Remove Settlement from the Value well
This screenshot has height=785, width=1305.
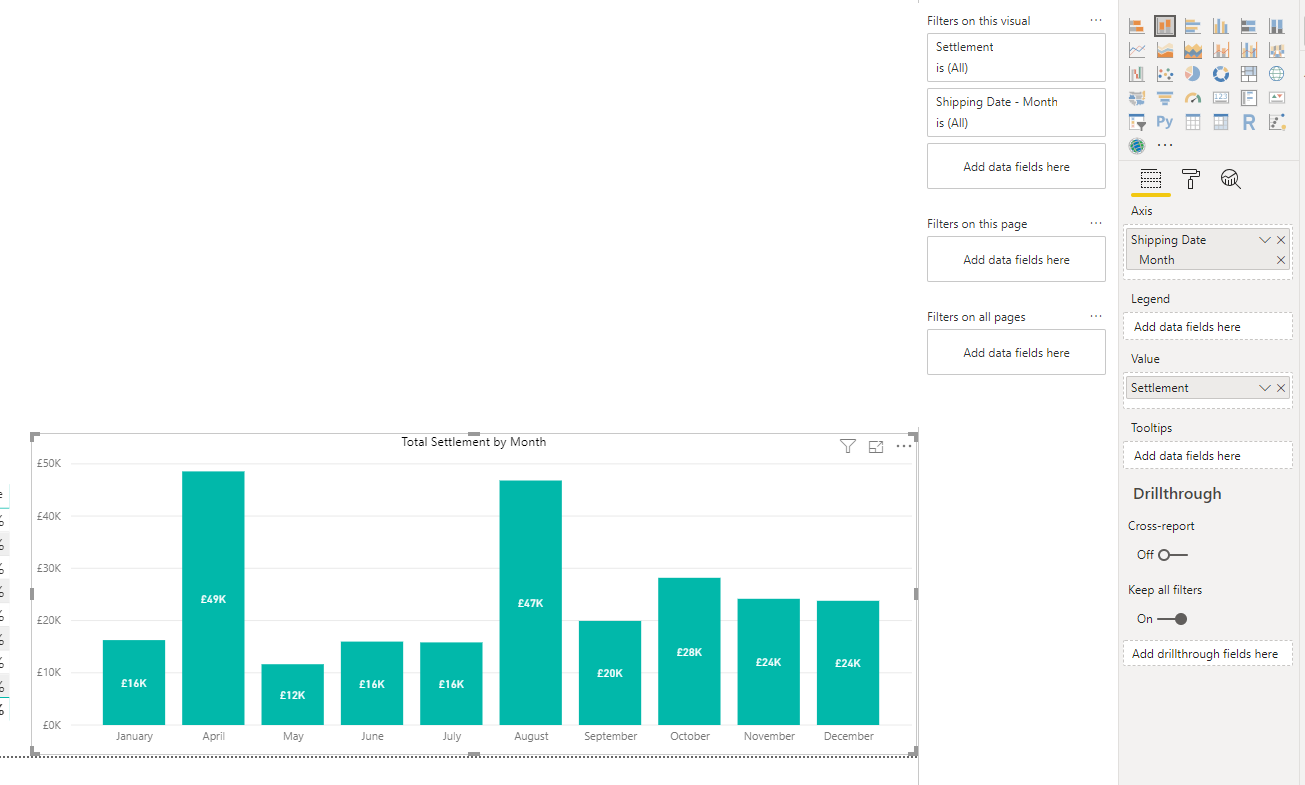(1281, 388)
